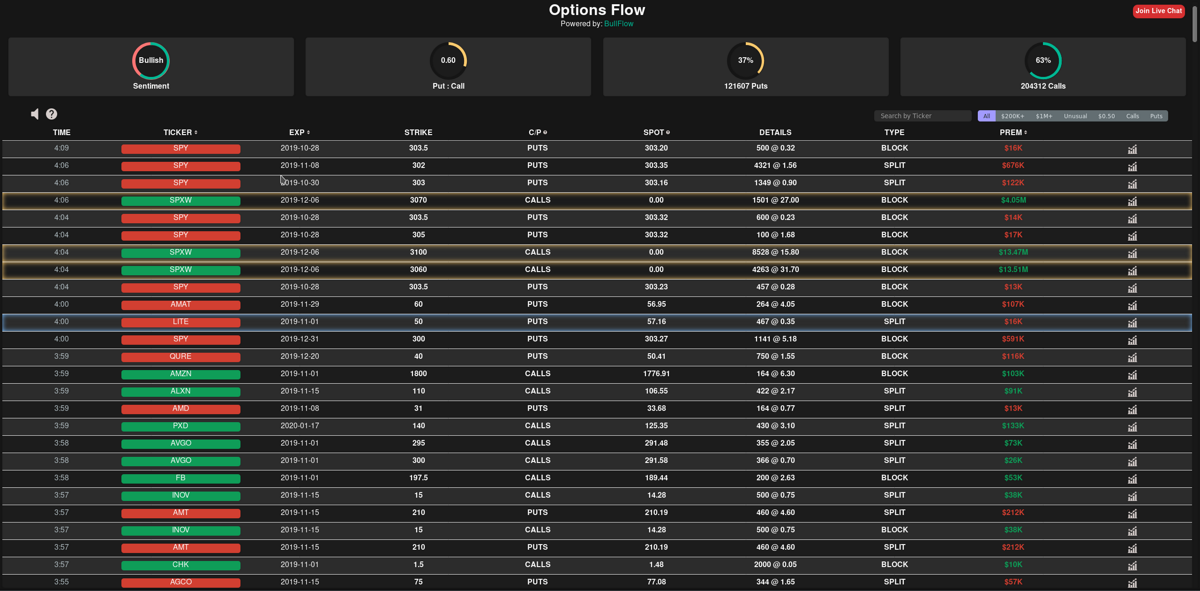
Task: Select the All filter tab
Action: [x=986, y=116]
